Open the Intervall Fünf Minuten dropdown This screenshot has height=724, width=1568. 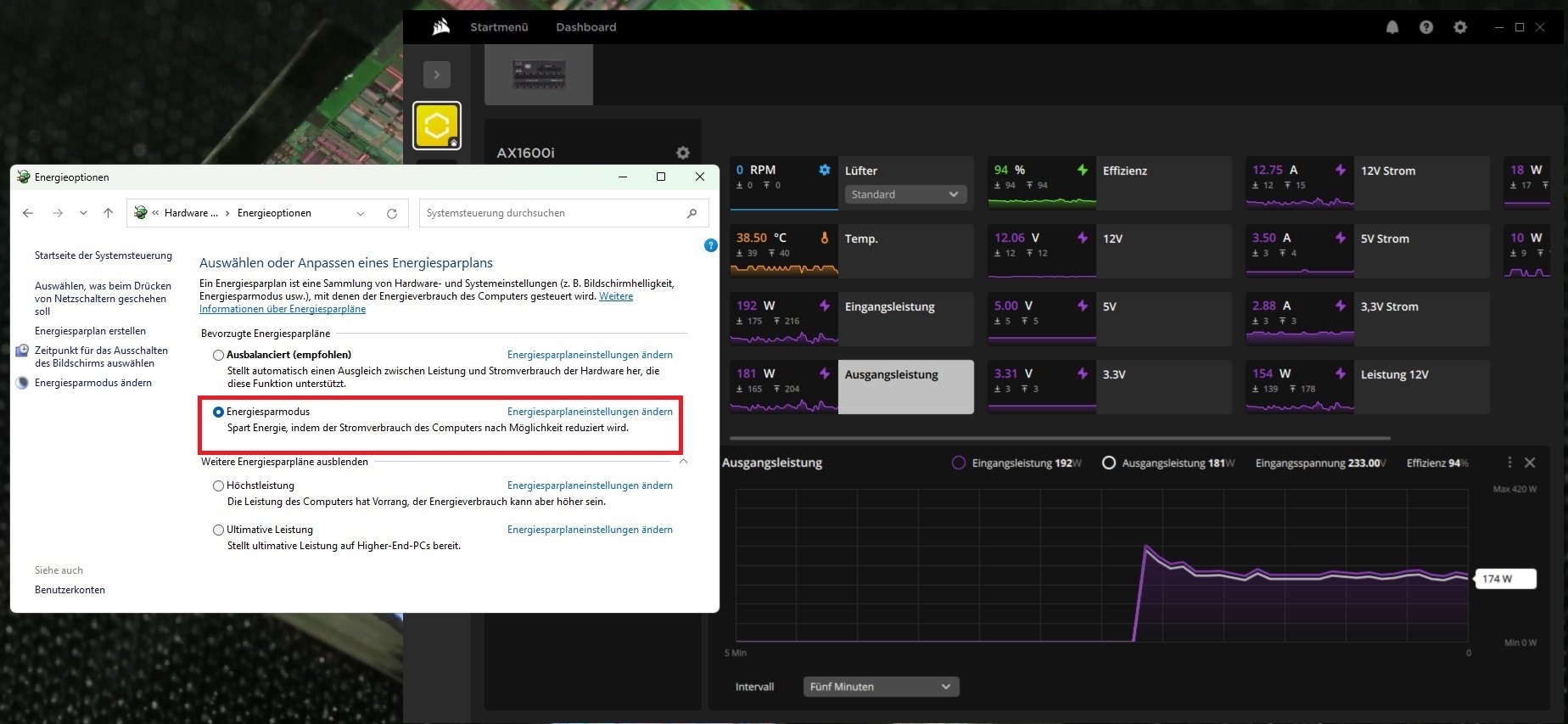click(x=881, y=687)
